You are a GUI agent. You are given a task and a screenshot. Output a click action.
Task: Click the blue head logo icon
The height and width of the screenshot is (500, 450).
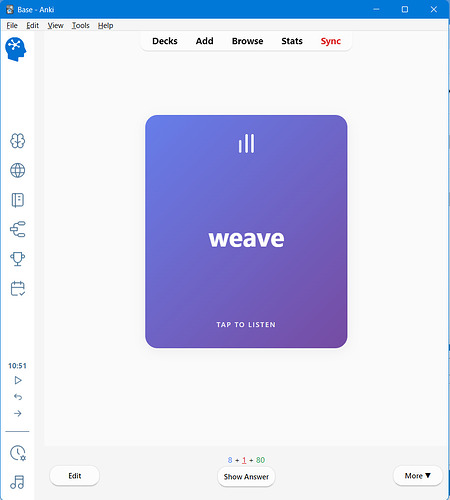(x=15, y=49)
